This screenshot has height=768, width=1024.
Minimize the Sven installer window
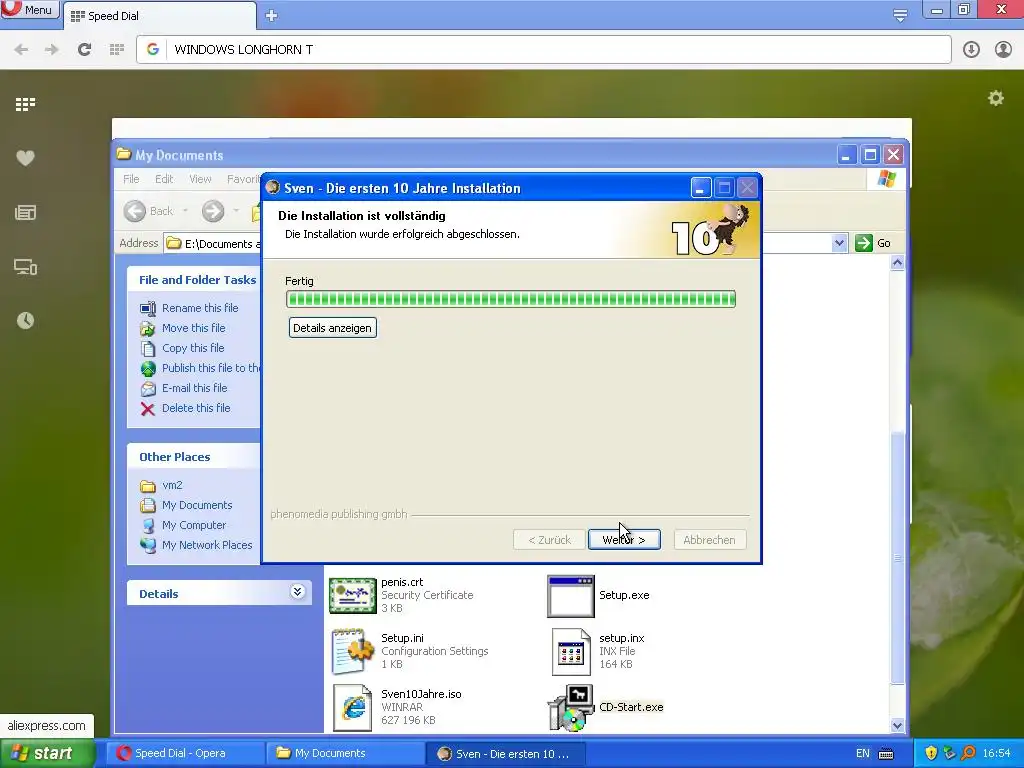coord(701,188)
